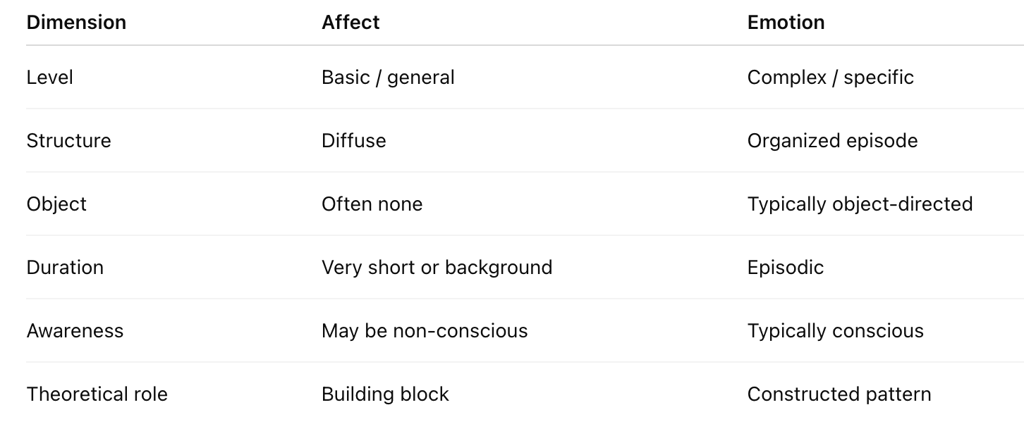Select the Awareness row label

[x=75, y=331]
